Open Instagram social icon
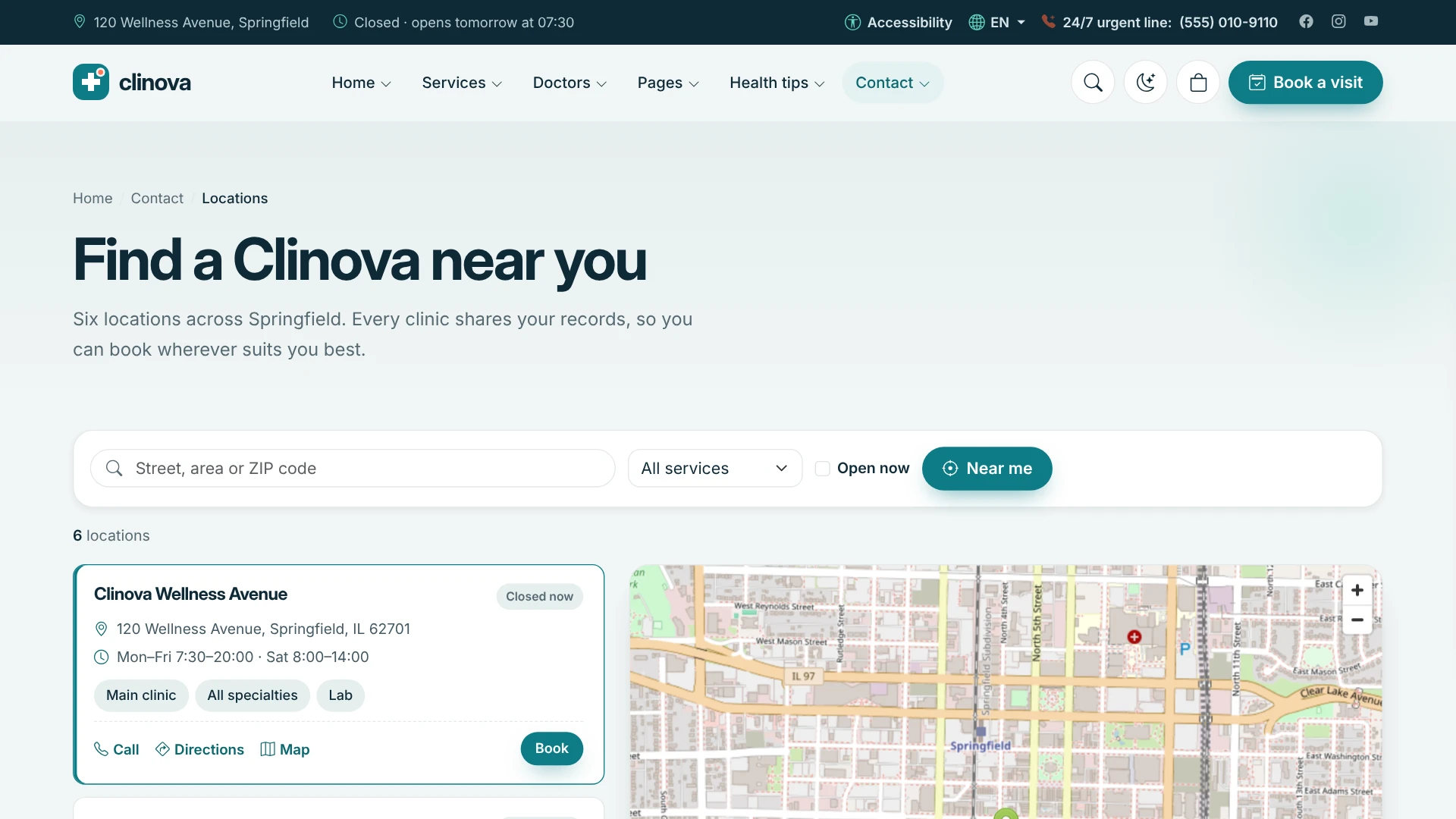This screenshot has height=819, width=1456. coord(1338,21)
